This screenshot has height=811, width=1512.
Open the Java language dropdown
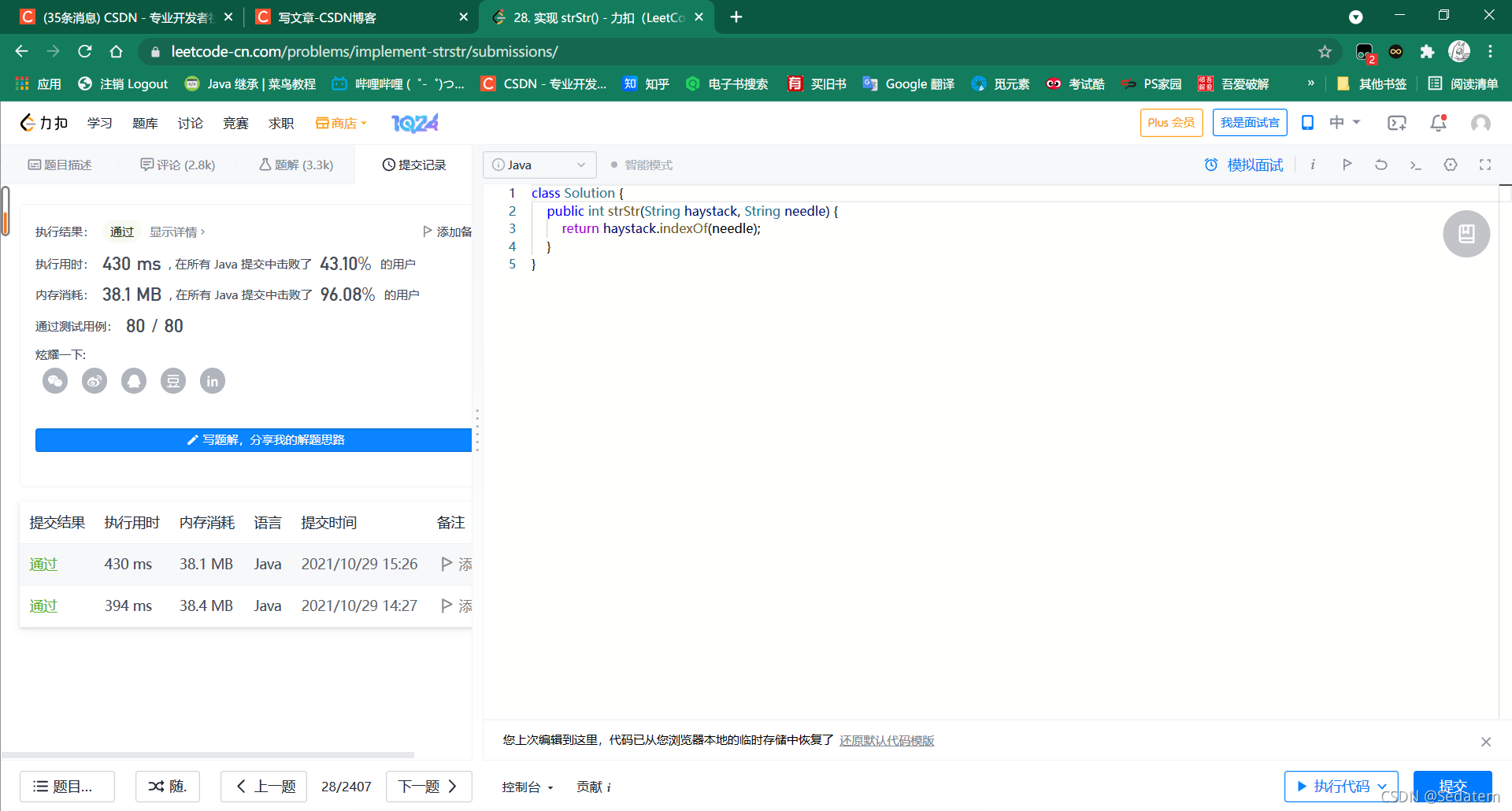click(539, 165)
